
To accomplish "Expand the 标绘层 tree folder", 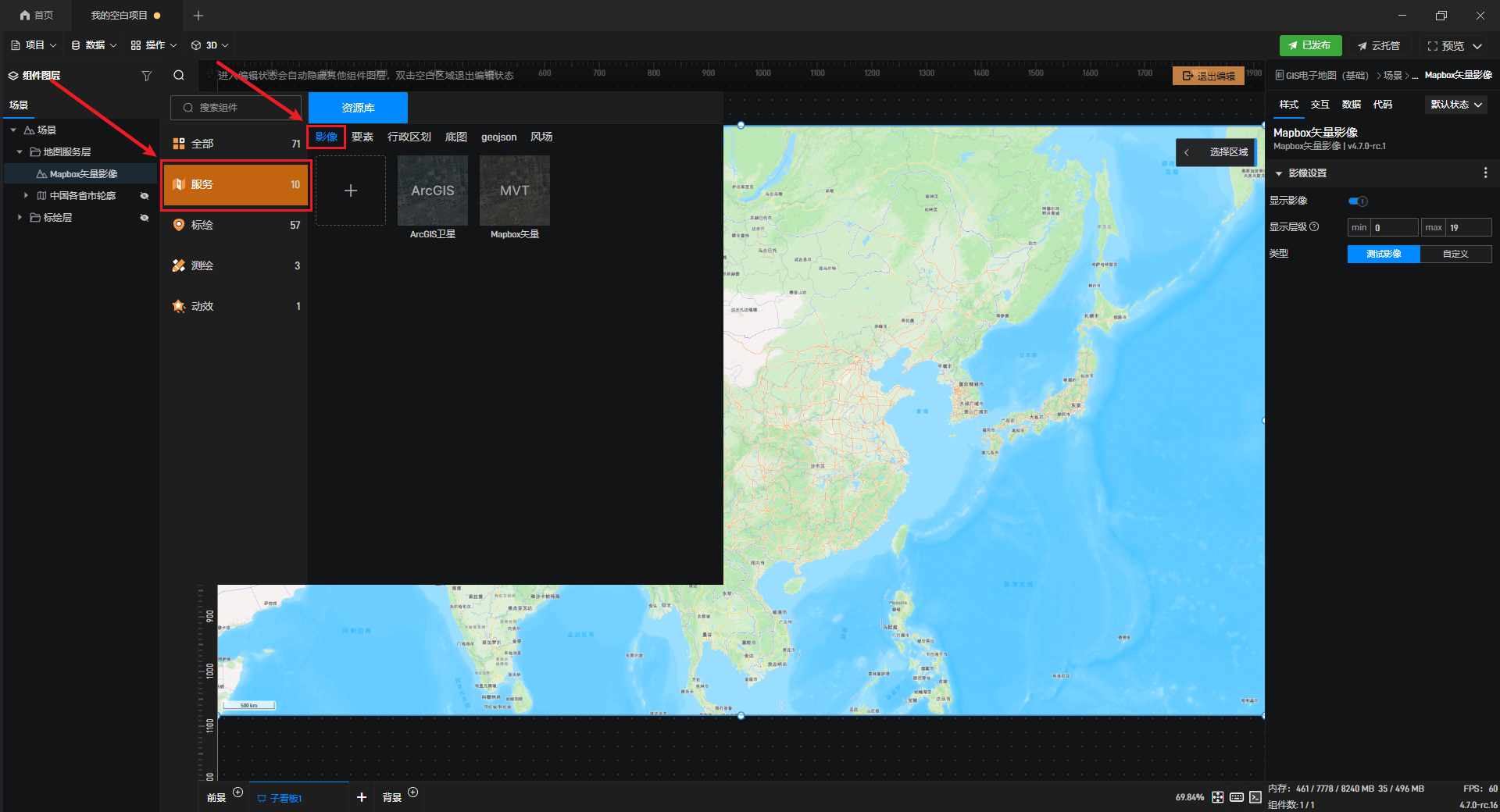I will 20,218.
